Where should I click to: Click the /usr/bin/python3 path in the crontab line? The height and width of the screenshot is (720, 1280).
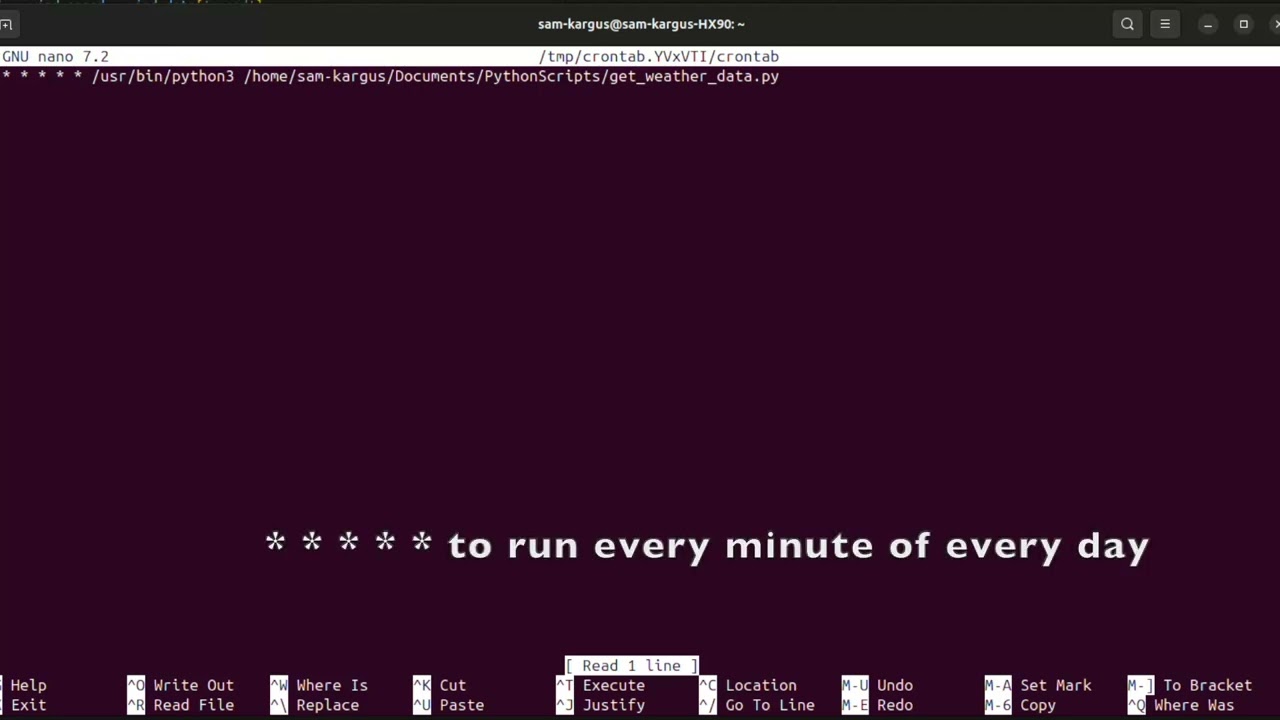pos(163,76)
